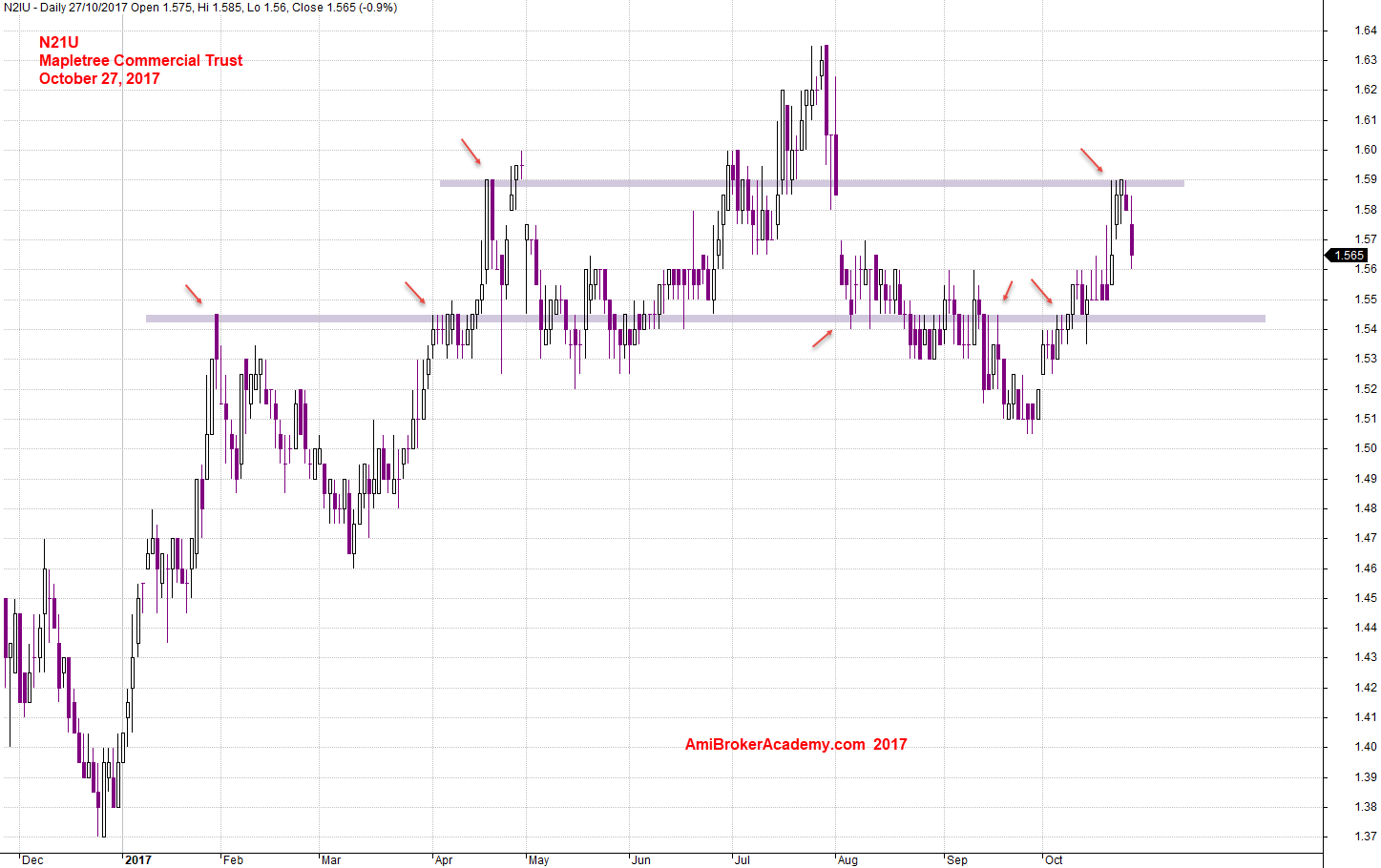Click the 1.43 price axis label

point(1366,657)
